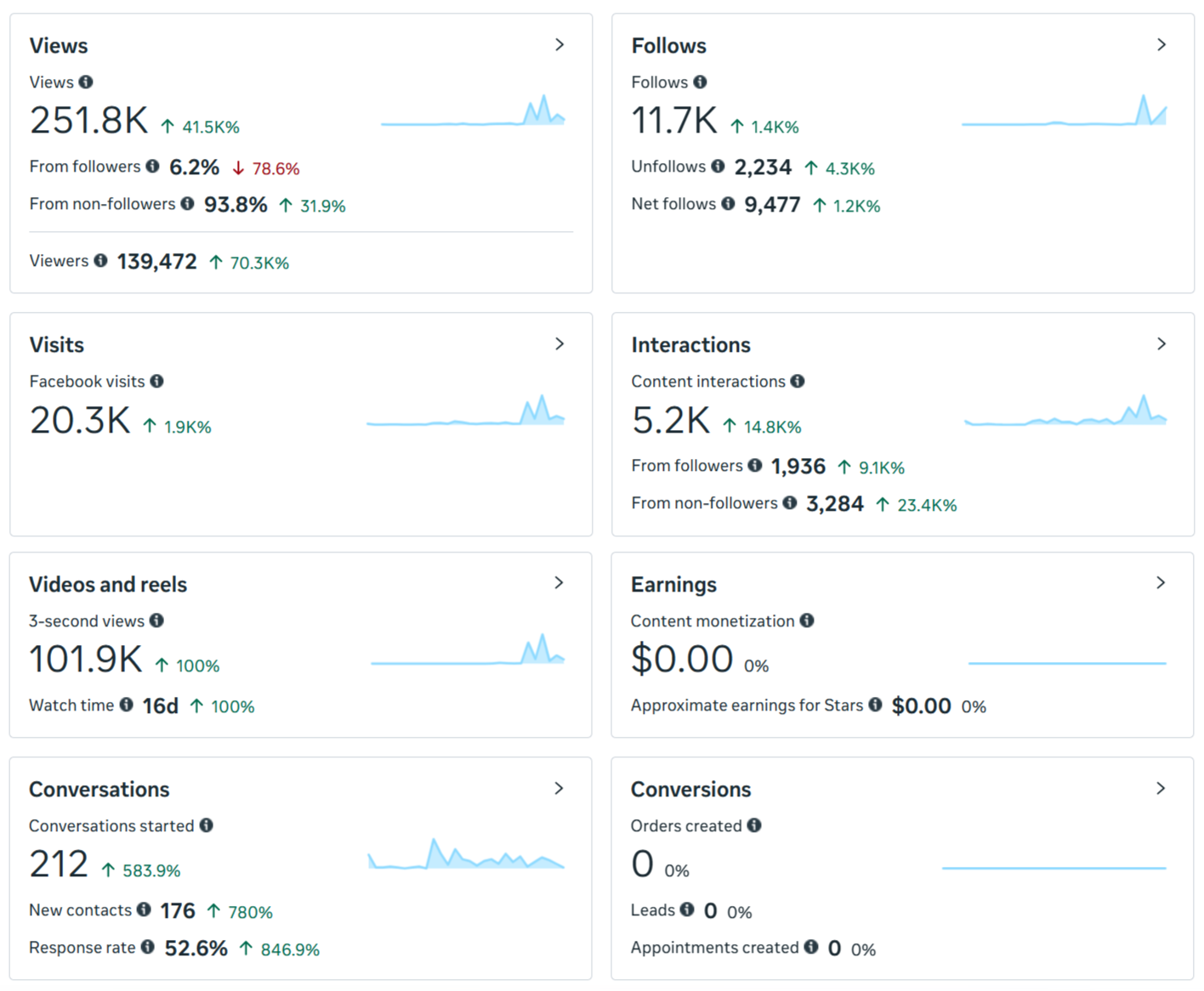Open the Conversions heading
Viewport: 1204px width, 991px height.
[690, 790]
